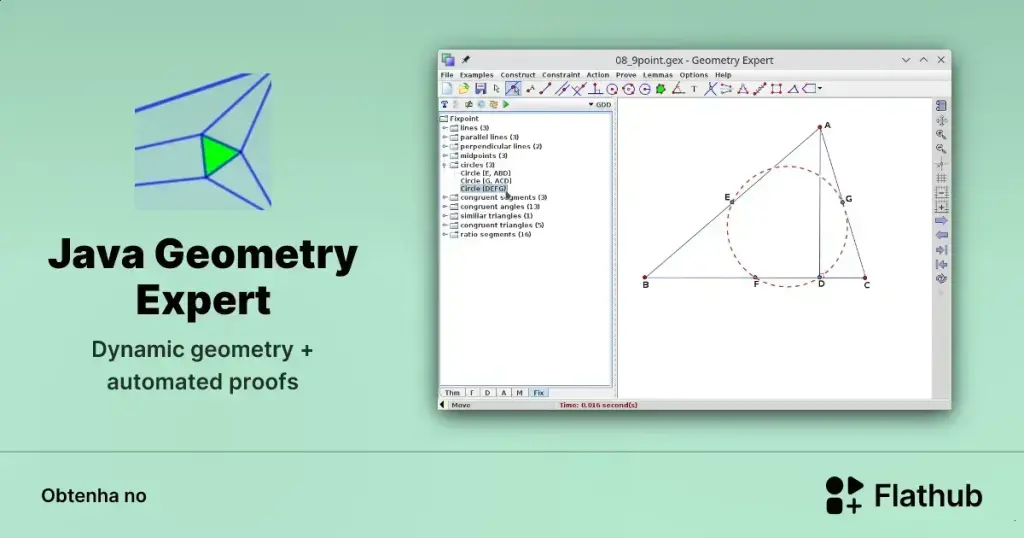Screen dimensions: 1024x538
Task: Open the polygon shape dropdown arrow
Action: (x=820, y=89)
